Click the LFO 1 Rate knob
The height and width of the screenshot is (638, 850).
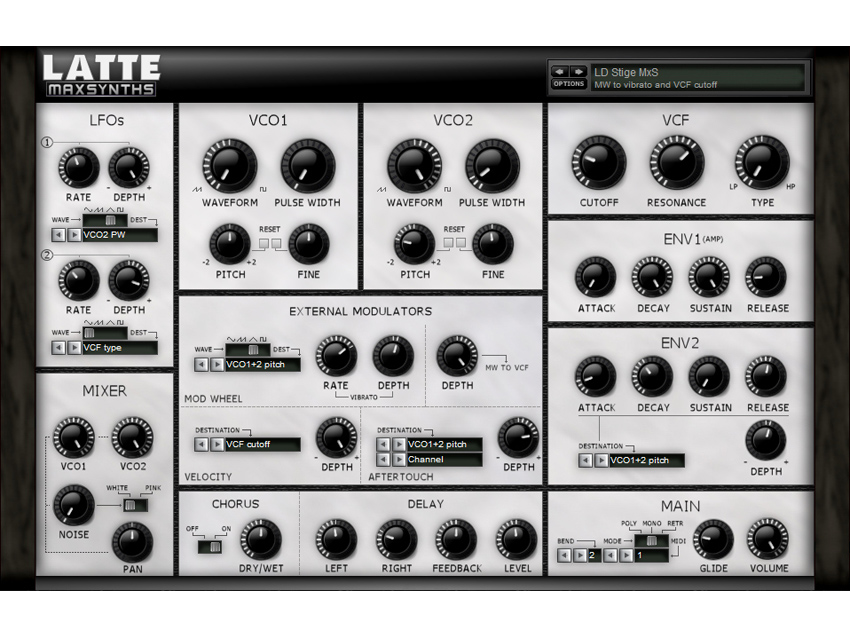pyautogui.click(x=79, y=167)
